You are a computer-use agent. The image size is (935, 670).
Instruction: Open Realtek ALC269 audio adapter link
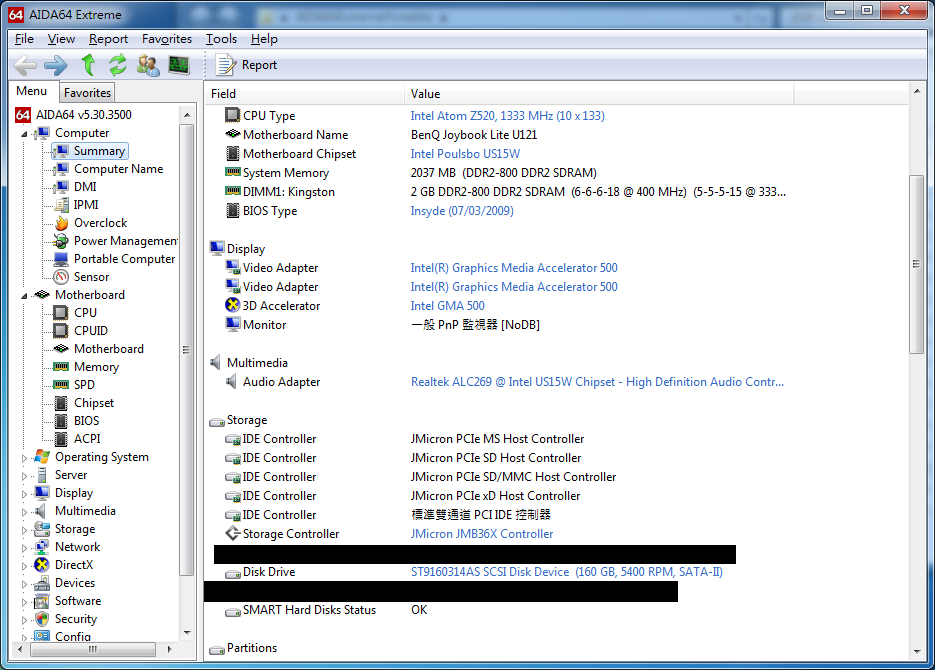[x=597, y=382]
